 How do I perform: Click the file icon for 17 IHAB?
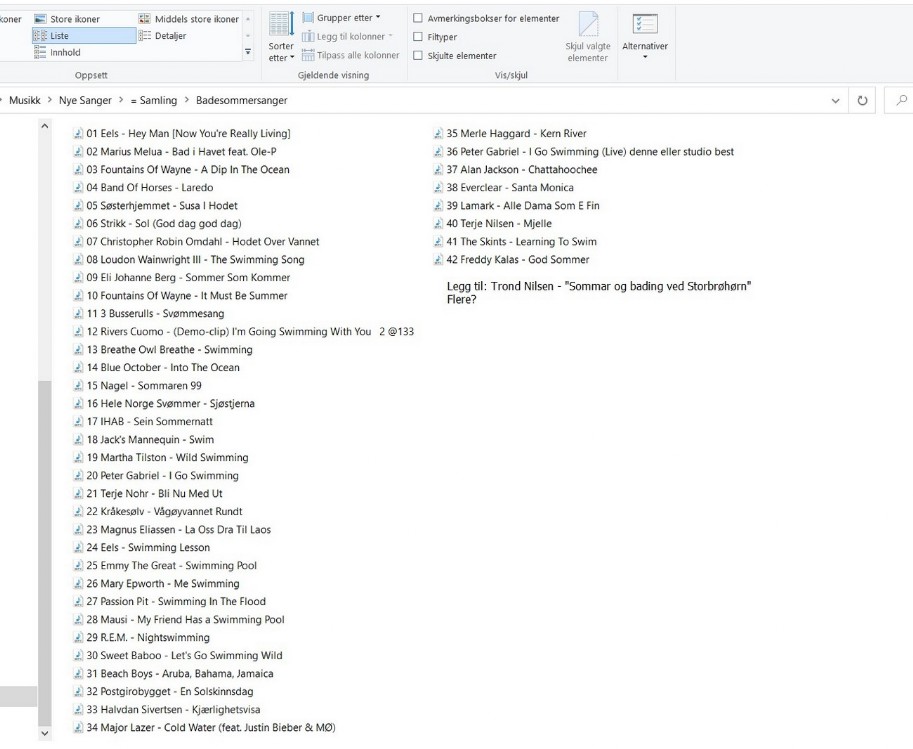click(78, 422)
